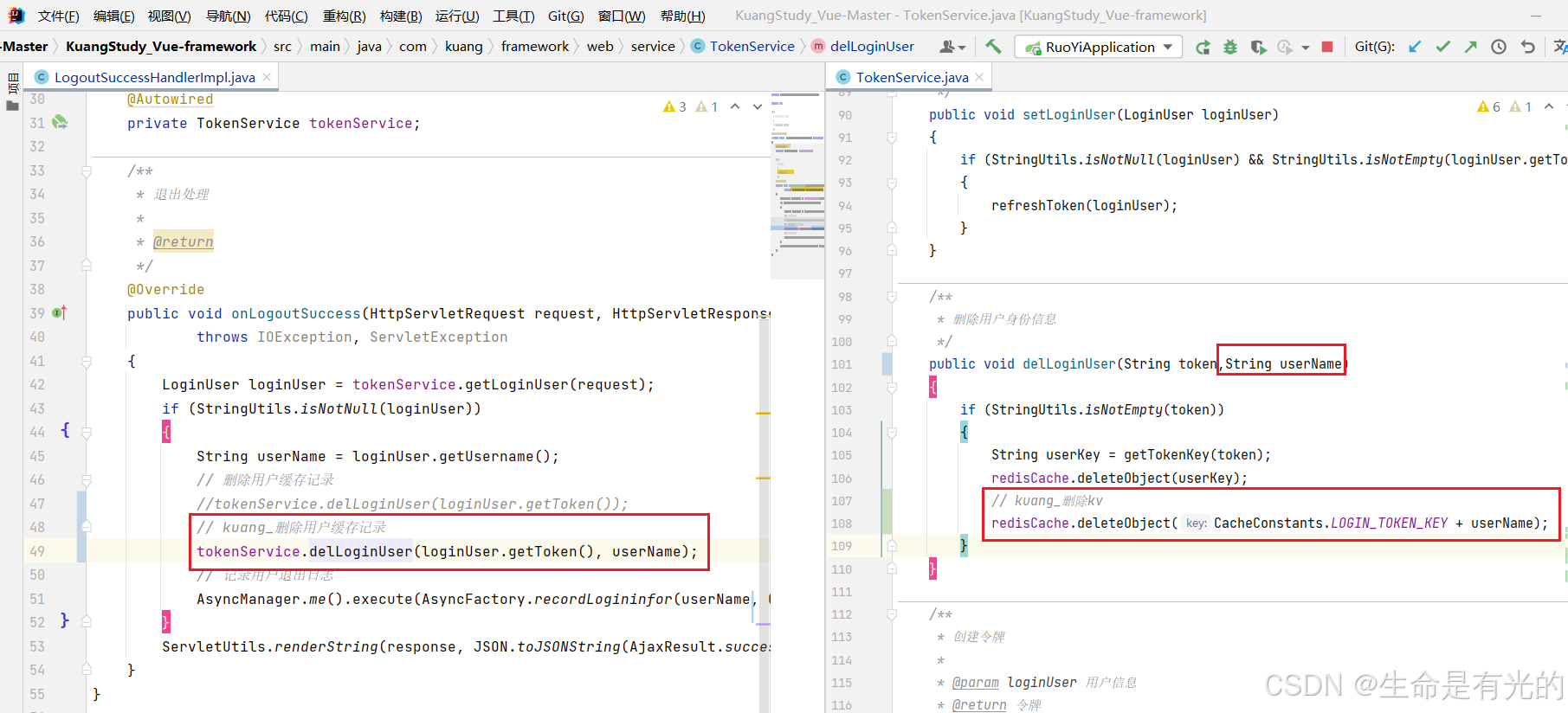
Task: Click the Profiler run icon
Action: (1286, 47)
